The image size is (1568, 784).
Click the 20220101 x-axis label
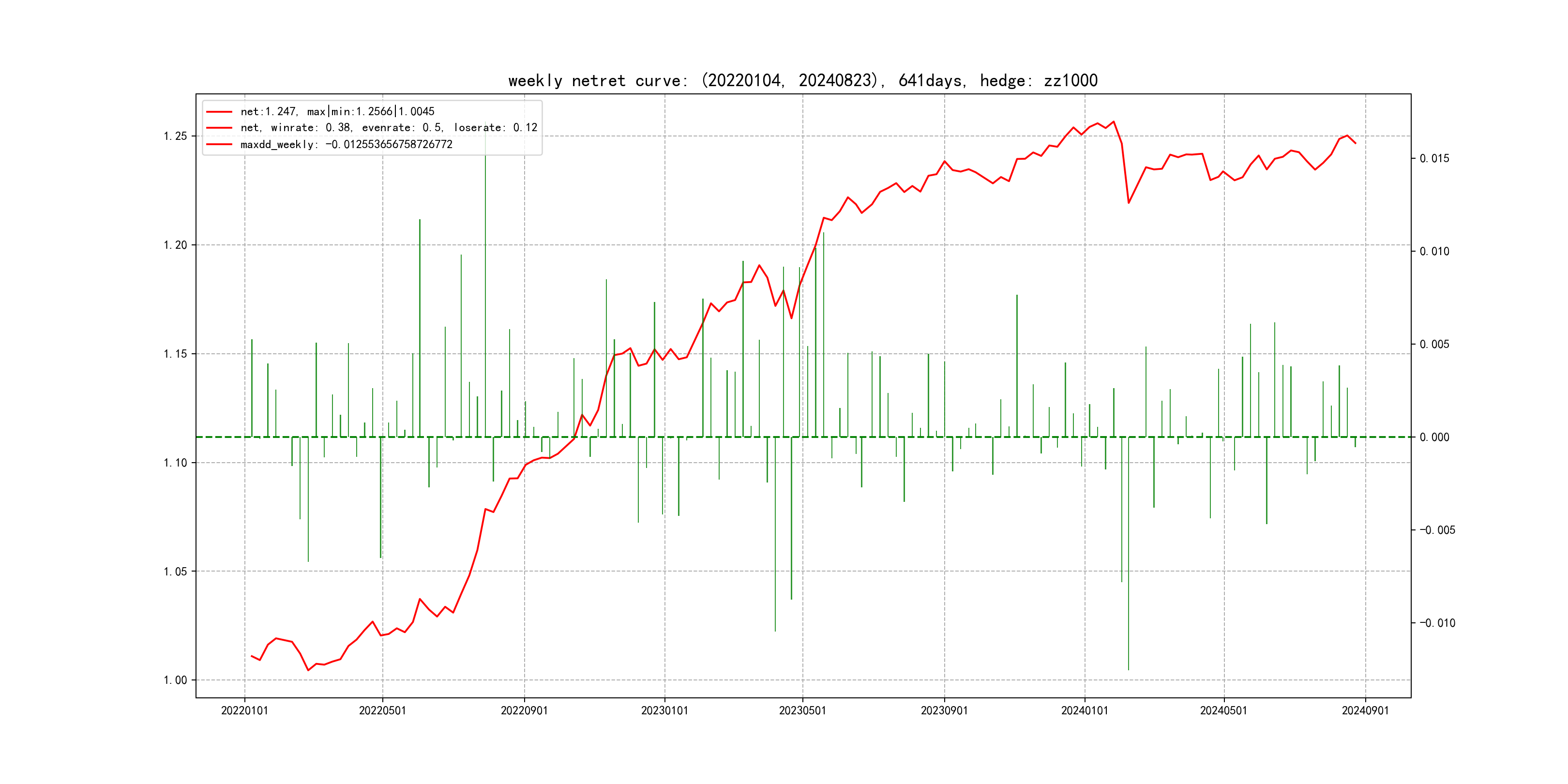pos(244,711)
